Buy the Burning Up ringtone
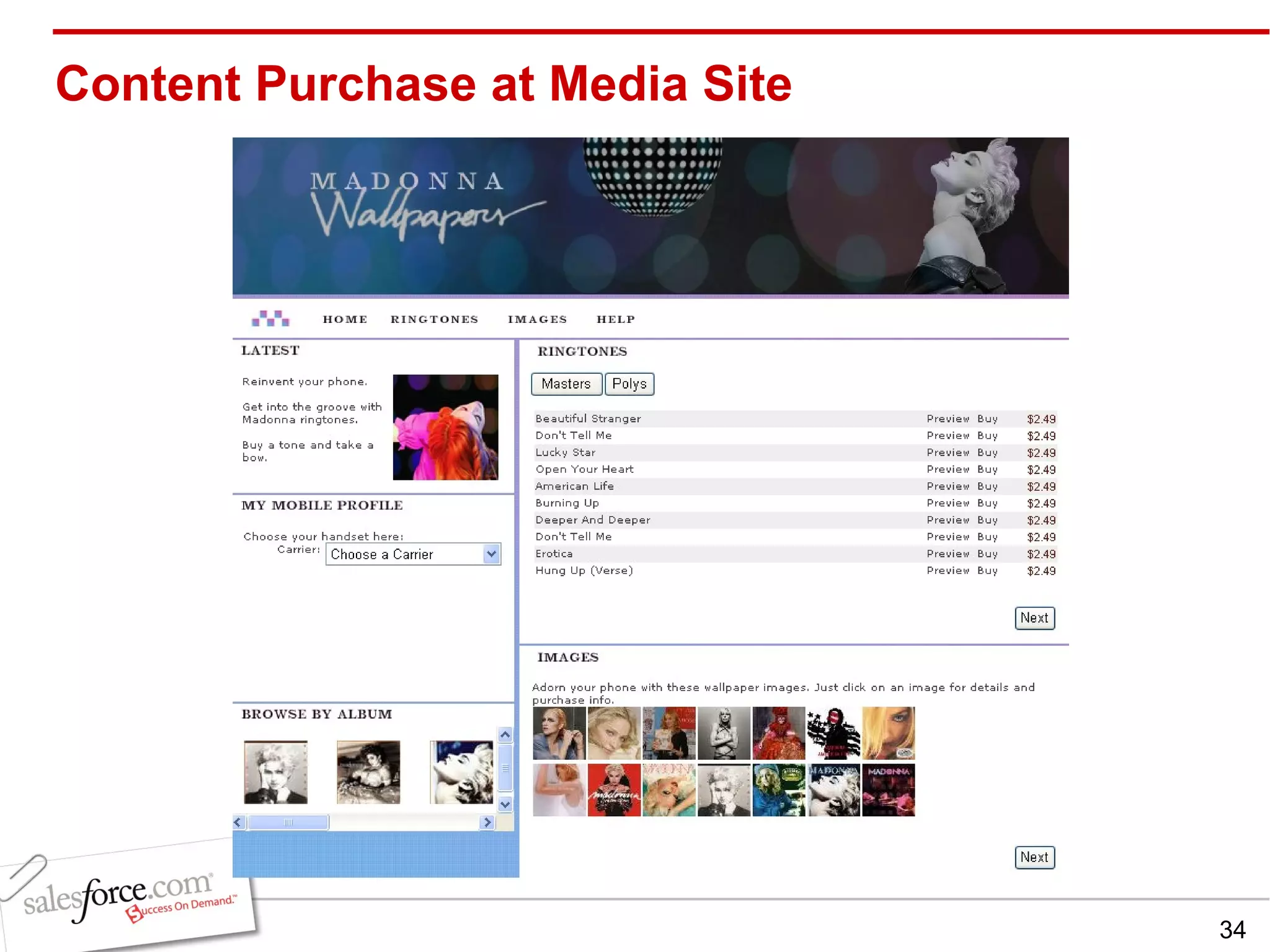Image resolution: width=1270 pixels, height=952 pixels. (987, 503)
